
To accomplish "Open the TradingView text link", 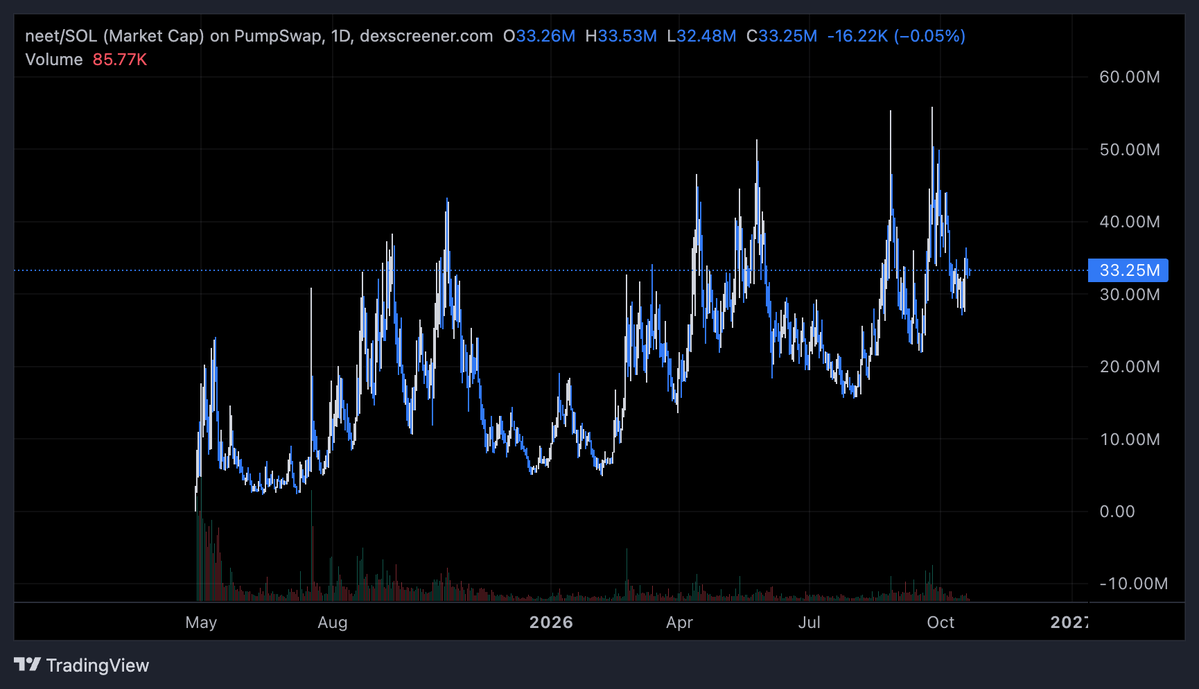I will click(97, 665).
